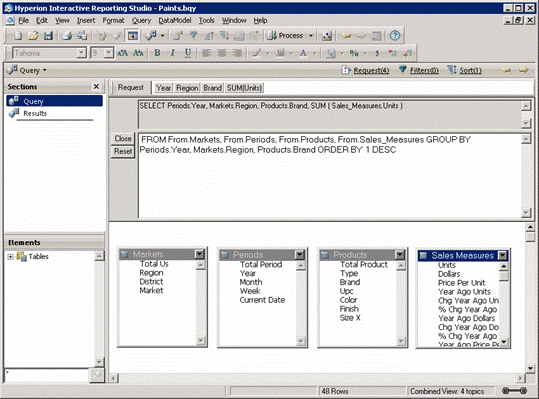539x399 pixels.
Task: Click the insert new section icon
Action: (151, 35)
